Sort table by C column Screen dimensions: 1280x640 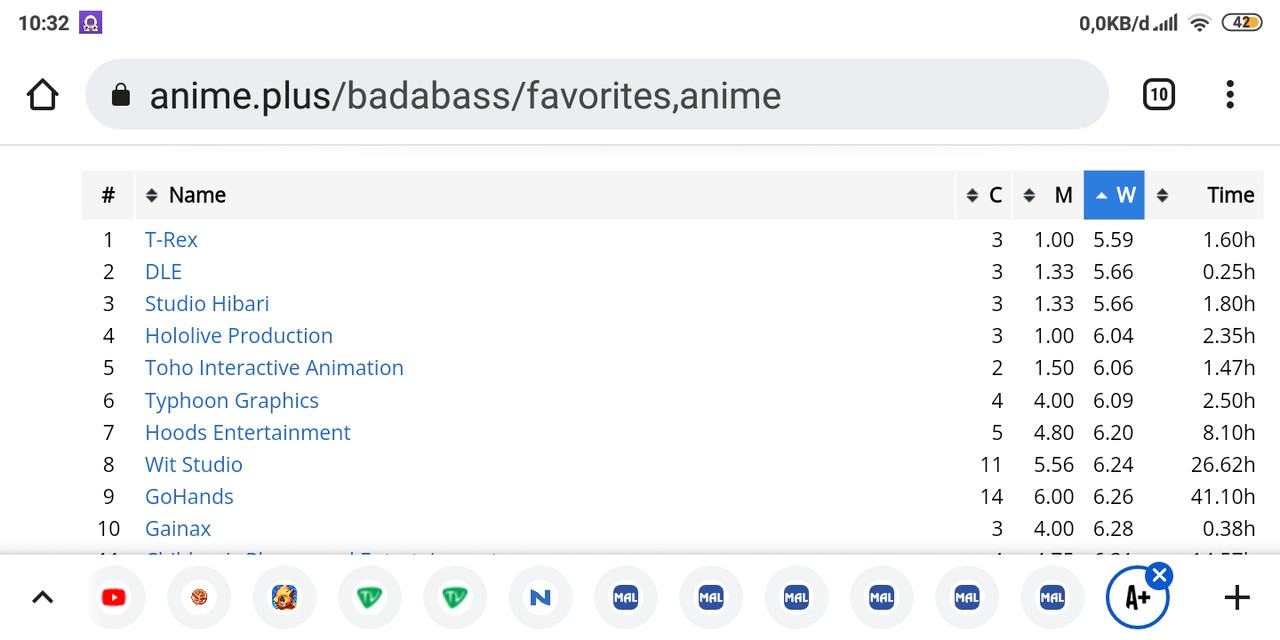pyautogui.click(x=984, y=195)
